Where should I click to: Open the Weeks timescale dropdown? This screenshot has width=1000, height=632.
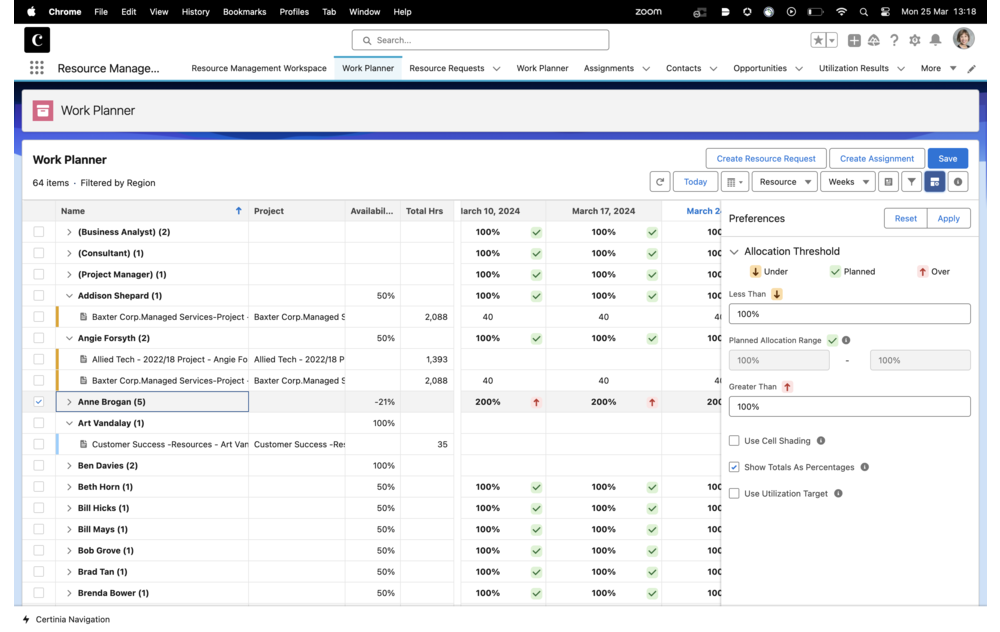point(847,181)
